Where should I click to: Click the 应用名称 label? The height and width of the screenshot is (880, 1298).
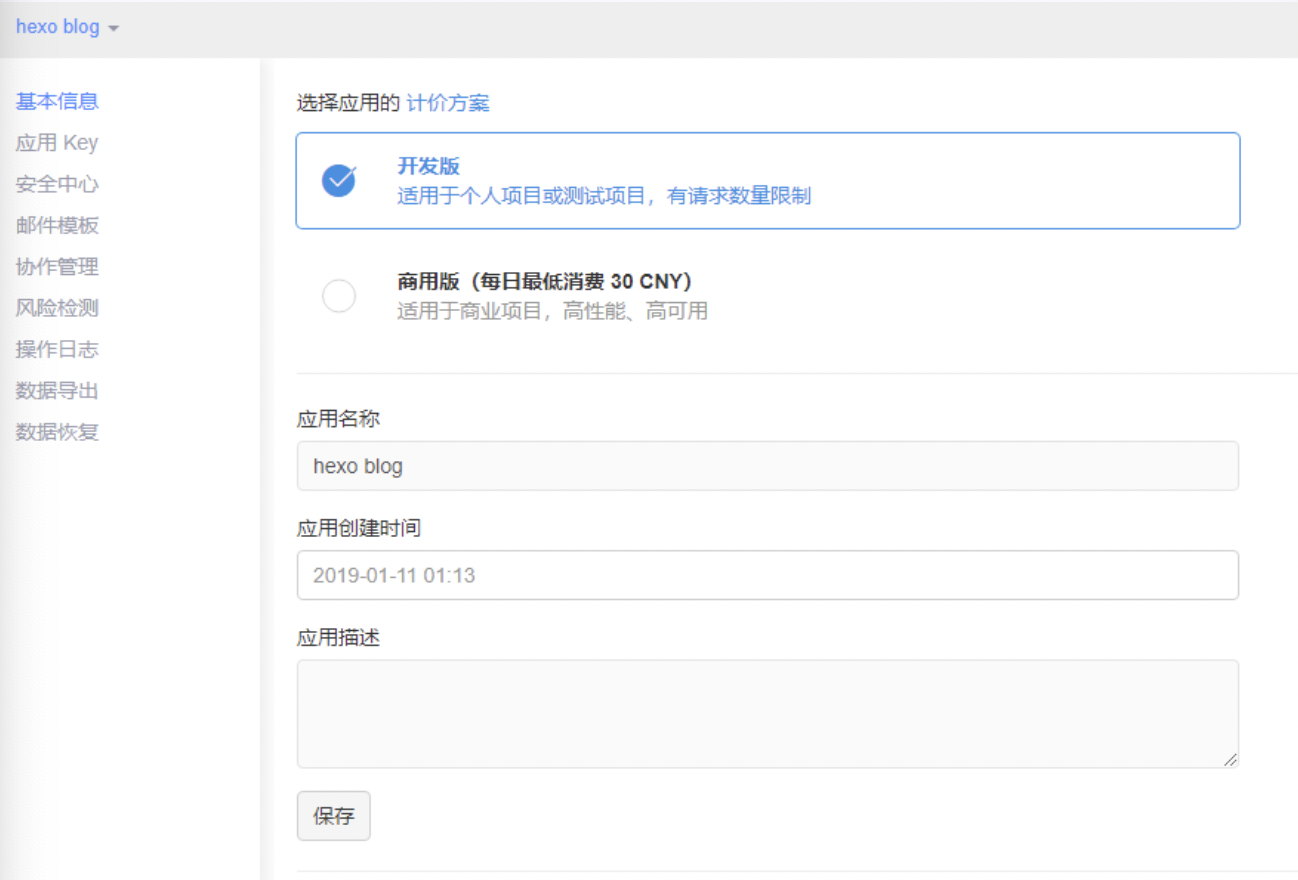[x=338, y=419]
